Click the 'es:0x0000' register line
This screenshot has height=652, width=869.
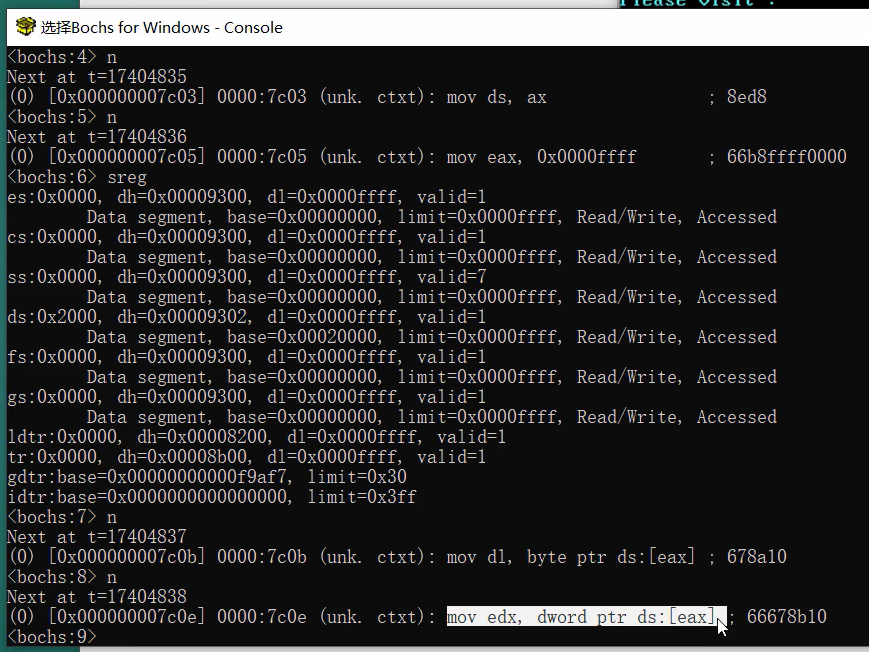tap(247, 197)
